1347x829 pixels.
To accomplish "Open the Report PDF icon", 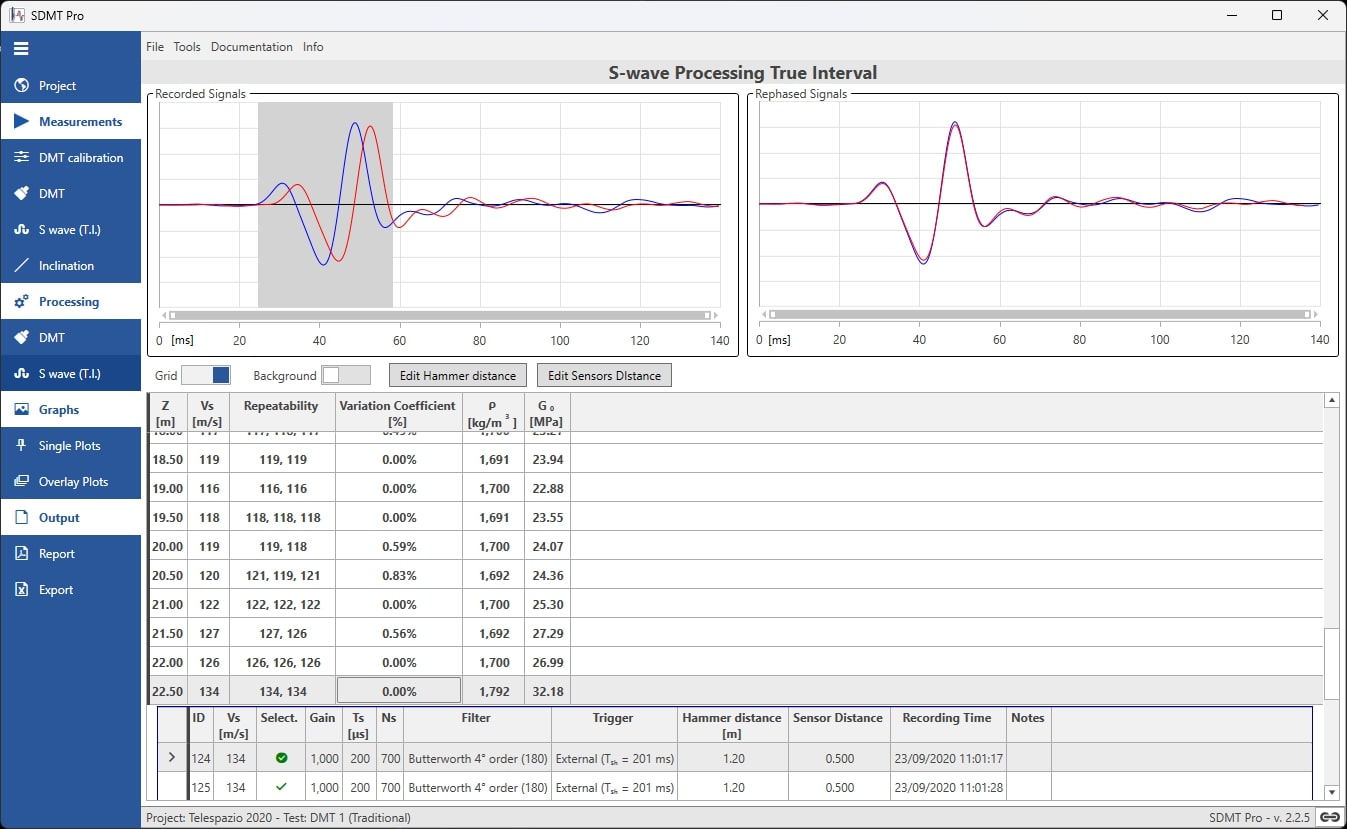I will tap(21, 554).
